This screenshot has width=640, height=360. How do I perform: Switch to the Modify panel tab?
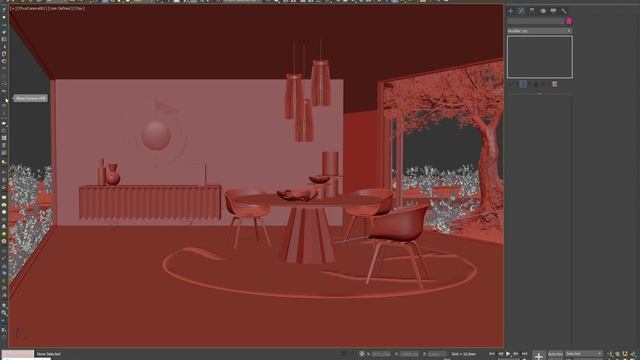521,11
